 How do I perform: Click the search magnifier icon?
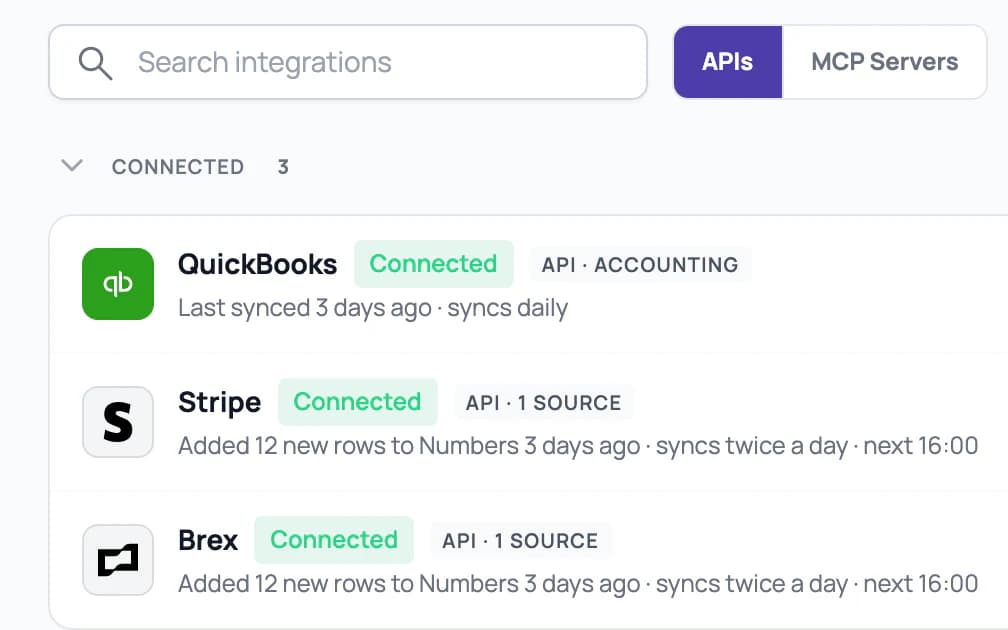pyautogui.click(x=95, y=63)
